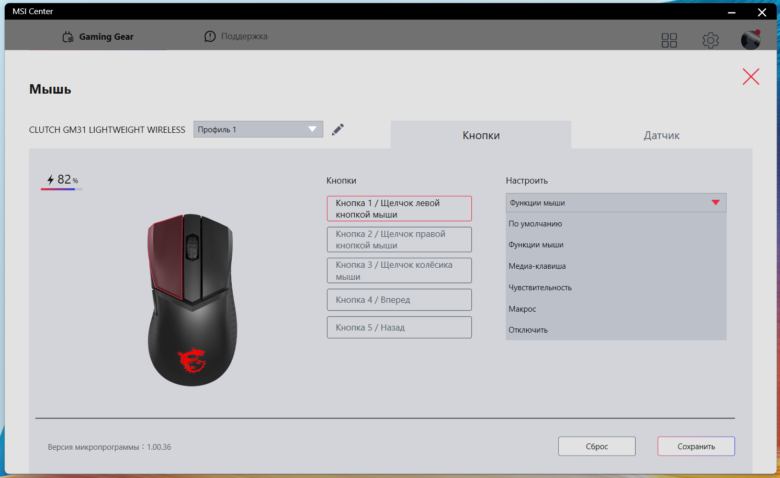Viewport: 780px width, 478px height.
Task: Choose Медиа-клавиша option
Action: [x=616, y=266]
